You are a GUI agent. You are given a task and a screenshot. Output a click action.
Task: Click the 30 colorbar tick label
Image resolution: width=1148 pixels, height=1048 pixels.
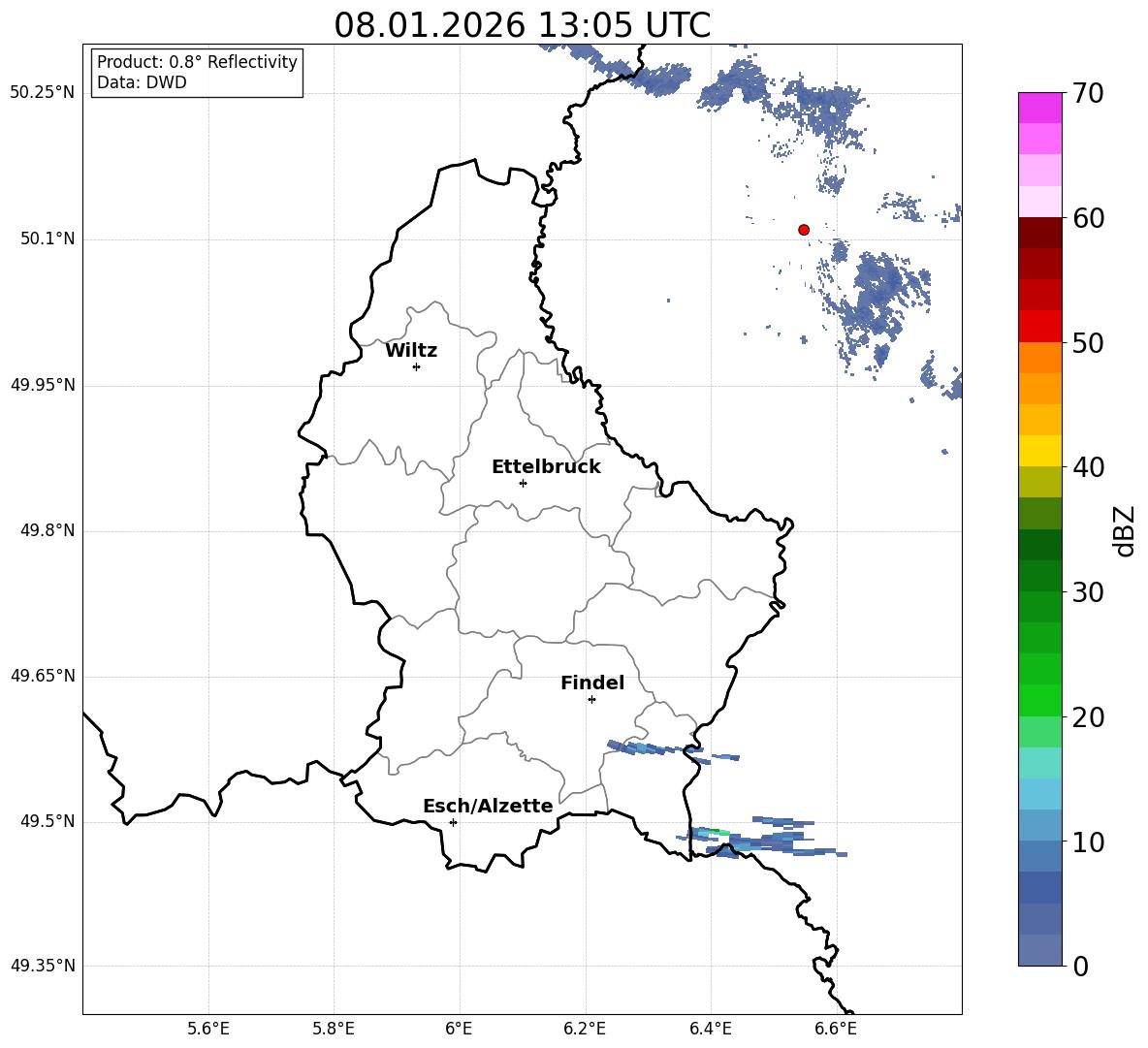pos(1088,591)
